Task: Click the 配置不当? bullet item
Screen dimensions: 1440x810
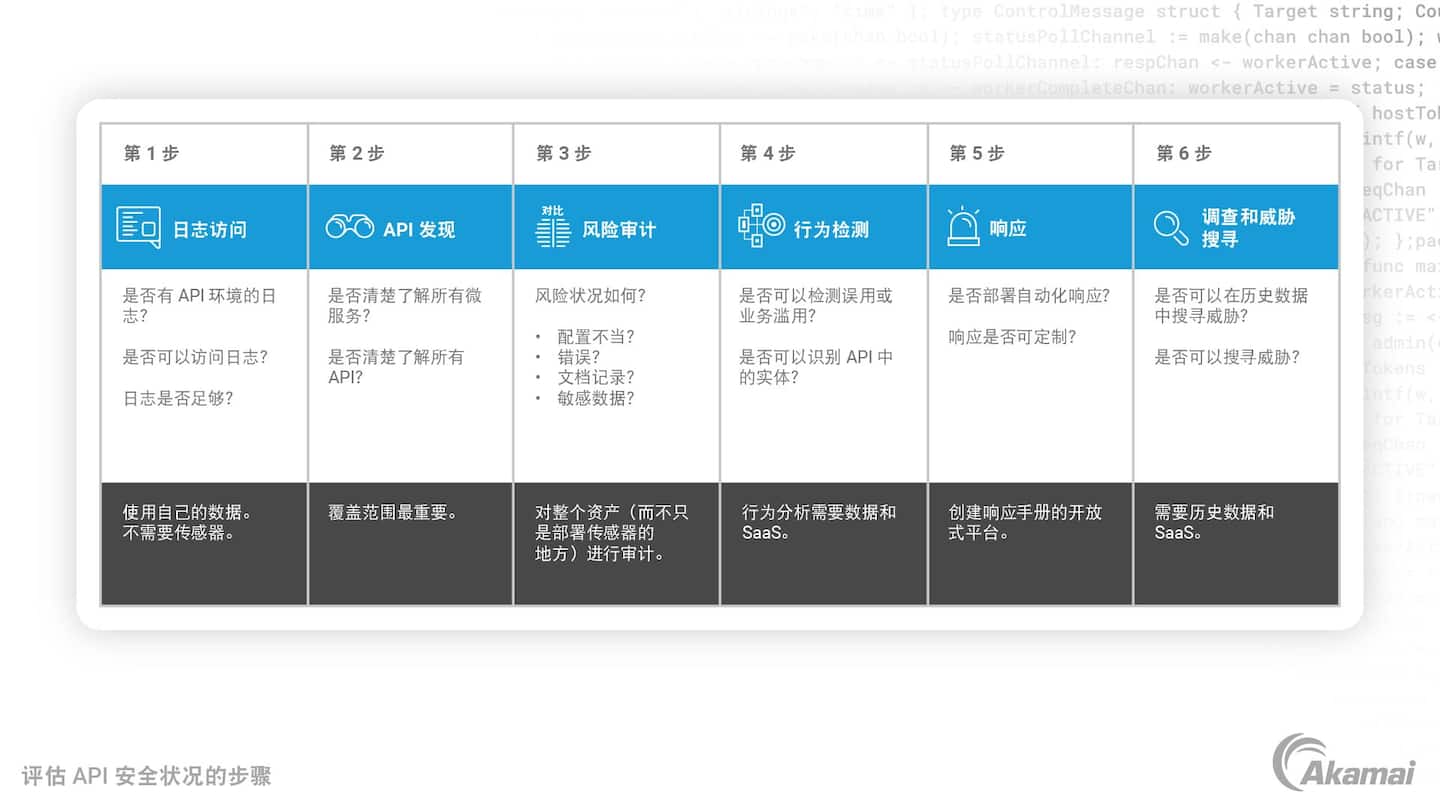Action: 596,337
